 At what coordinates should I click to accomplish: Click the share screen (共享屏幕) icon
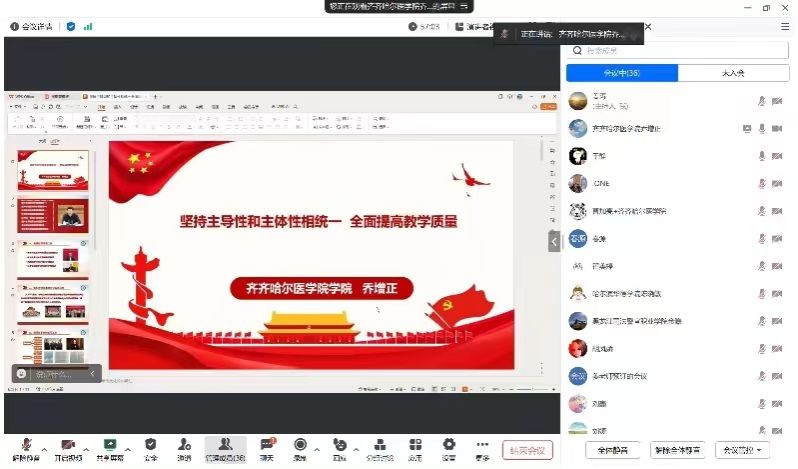(x=110, y=445)
